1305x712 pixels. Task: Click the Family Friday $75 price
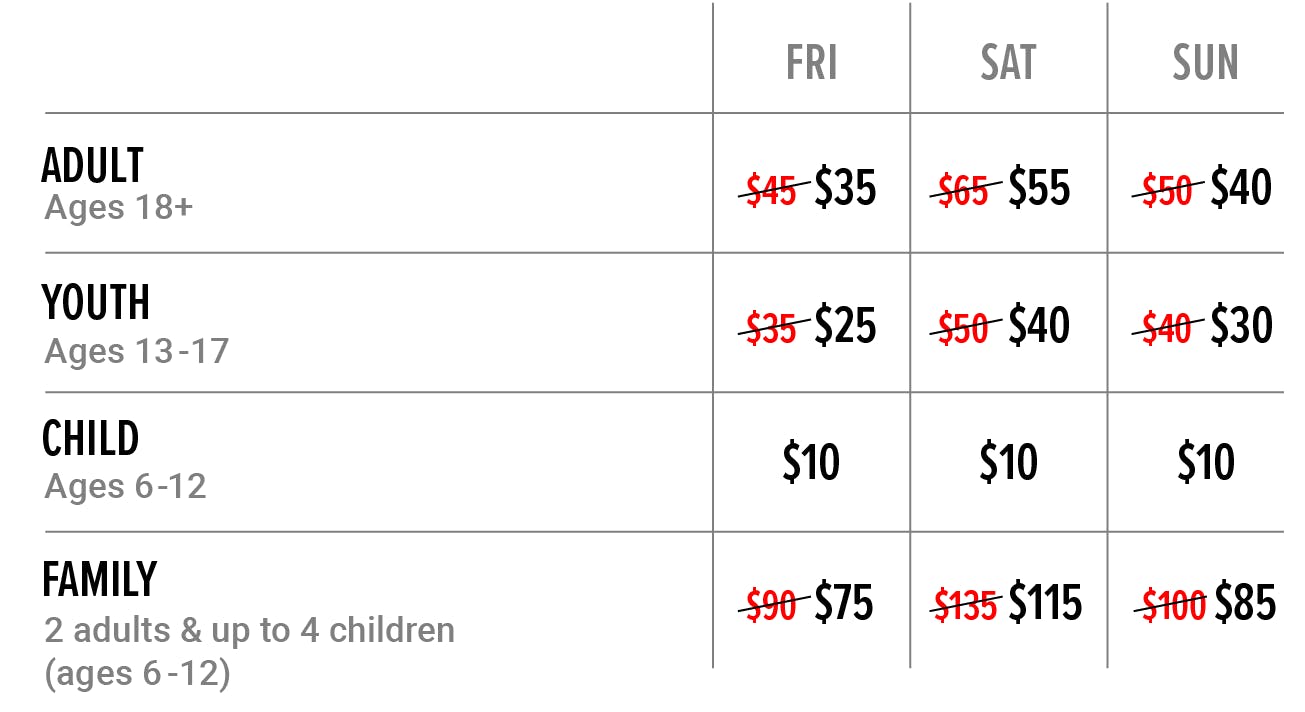point(845,602)
